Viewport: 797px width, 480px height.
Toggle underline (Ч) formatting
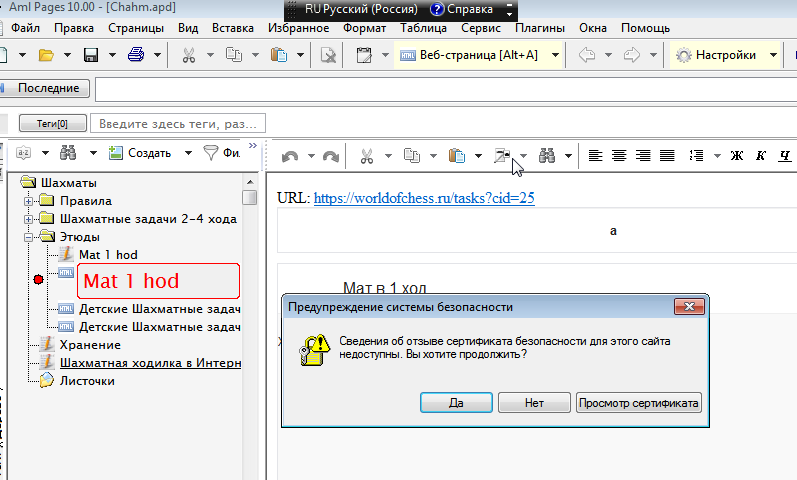point(784,156)
